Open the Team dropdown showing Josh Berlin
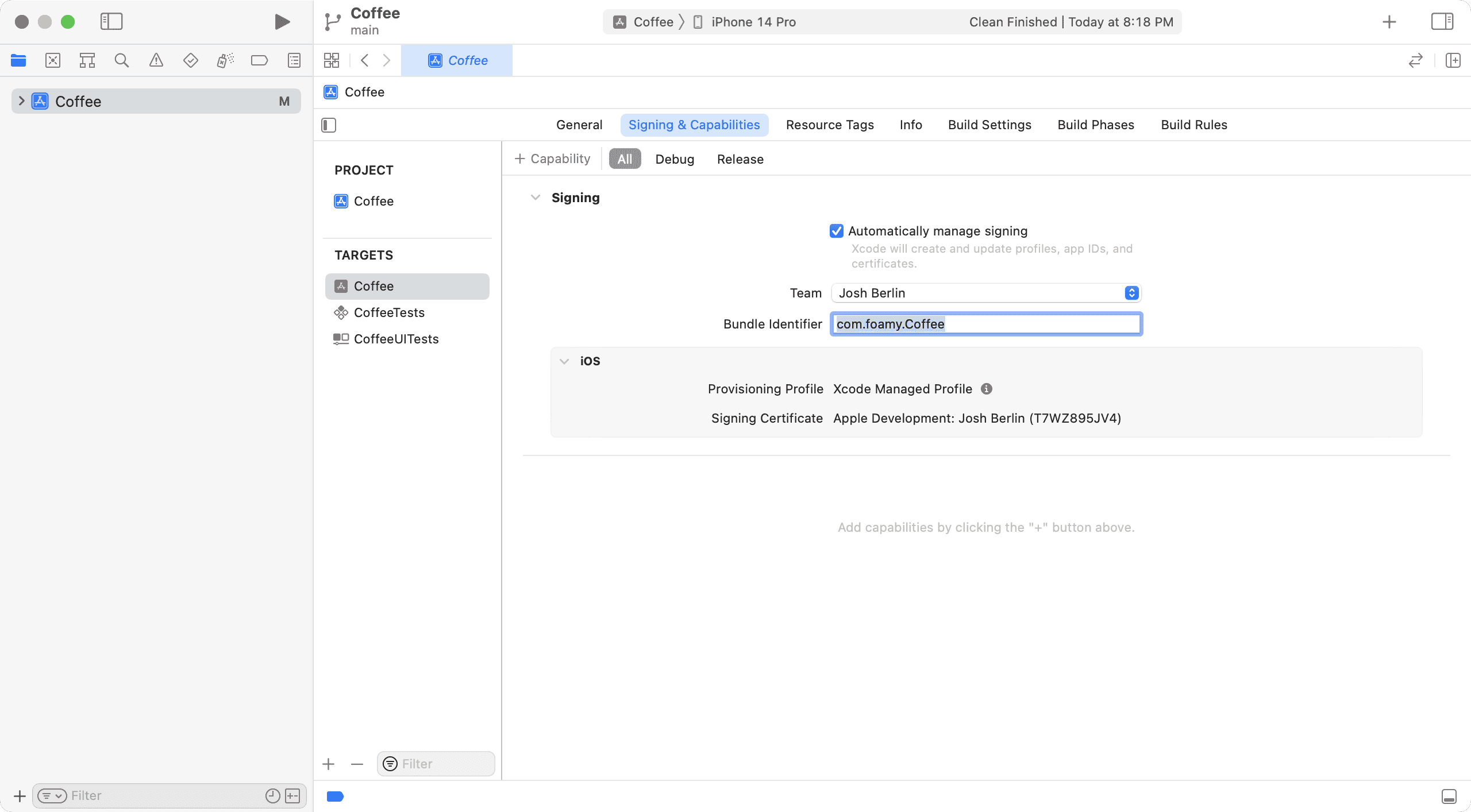 (x=1131, y=293)
